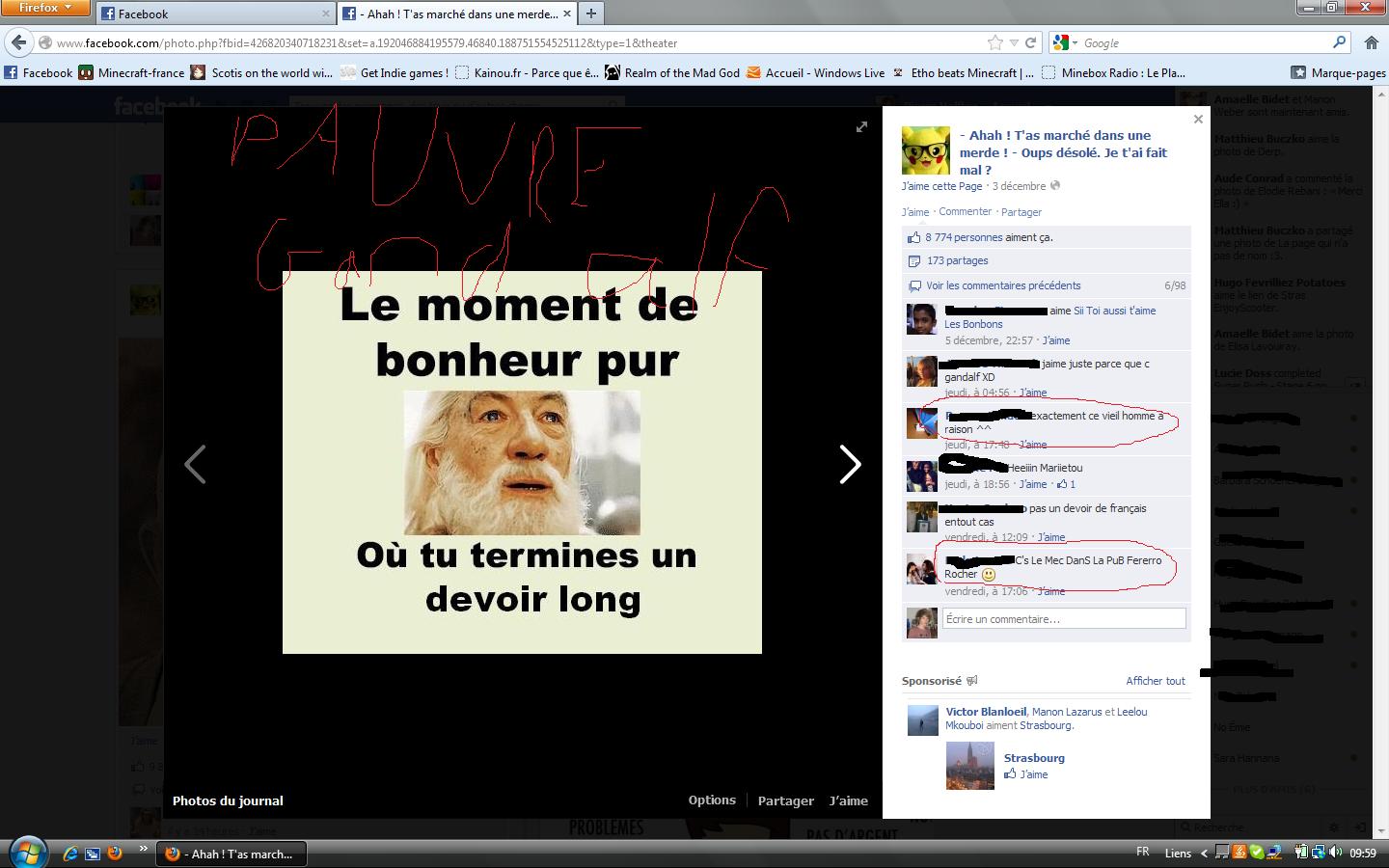Click Partager below the photo
The height and width of the screenshot is (868, 1389).
[785, 800]
